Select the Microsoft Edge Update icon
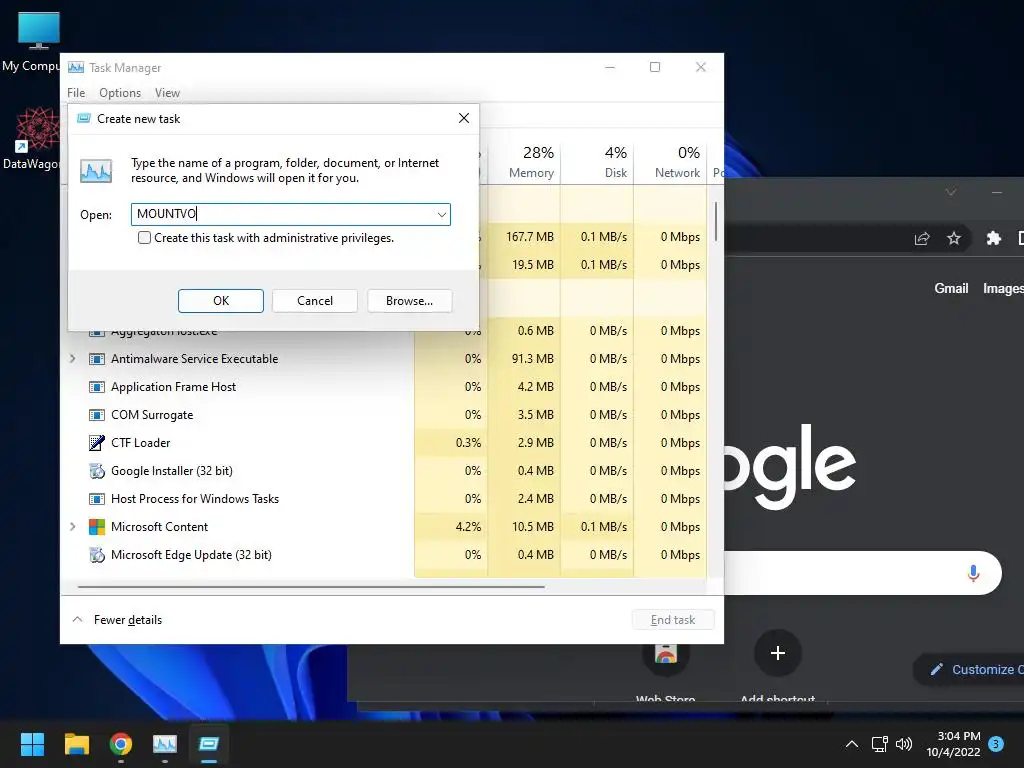 point(97,555)
